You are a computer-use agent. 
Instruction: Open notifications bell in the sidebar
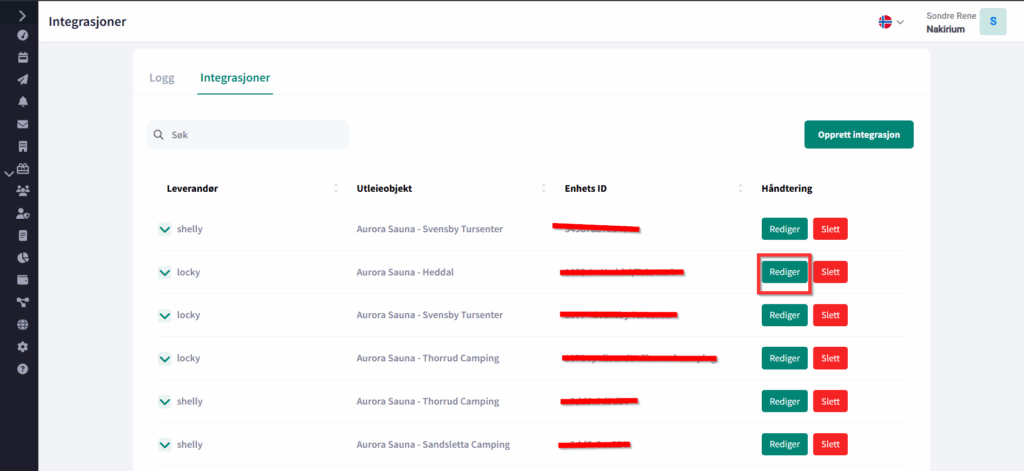pyautogui.click(x=22, y=102)
